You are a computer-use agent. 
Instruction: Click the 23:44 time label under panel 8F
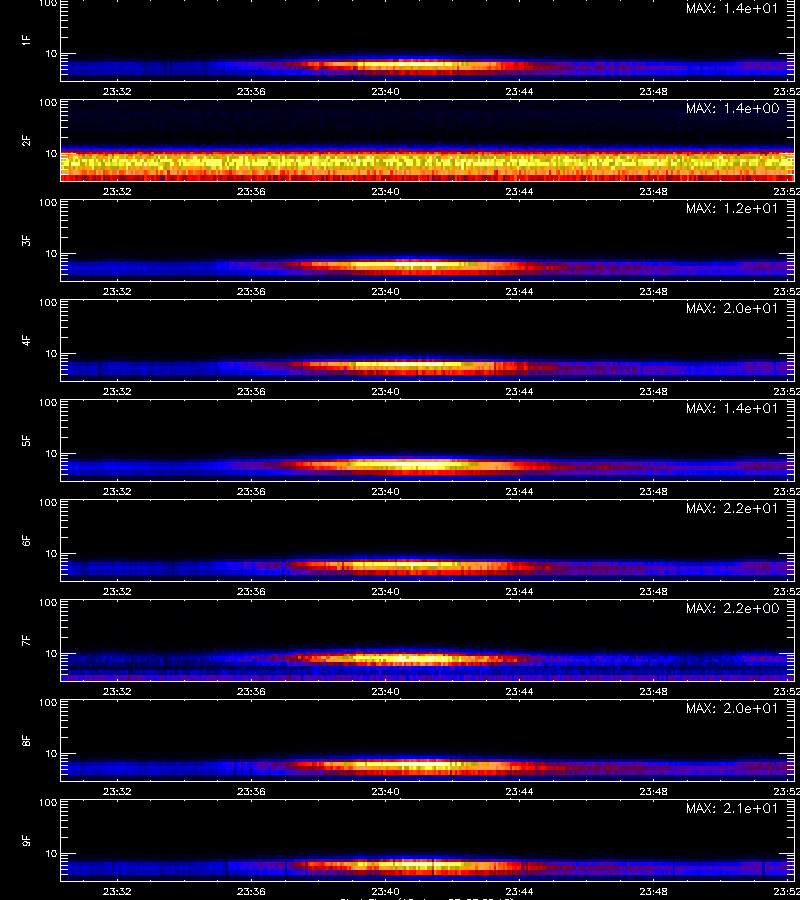pyautogui.click(x=519, y=792)
